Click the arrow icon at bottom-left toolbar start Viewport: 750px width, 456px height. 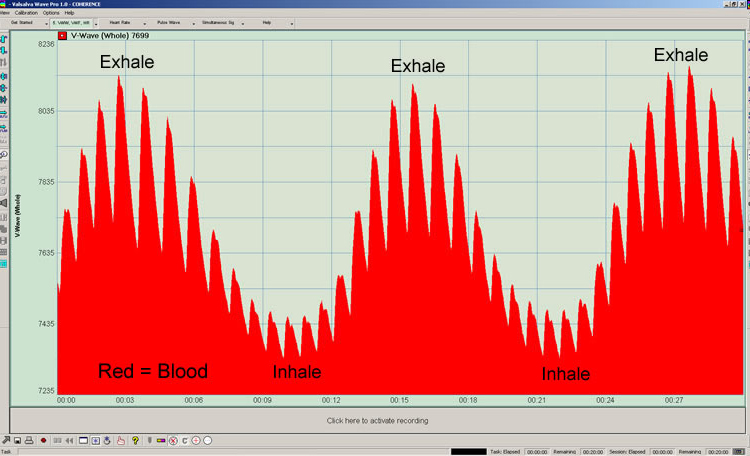click(6, 441)
